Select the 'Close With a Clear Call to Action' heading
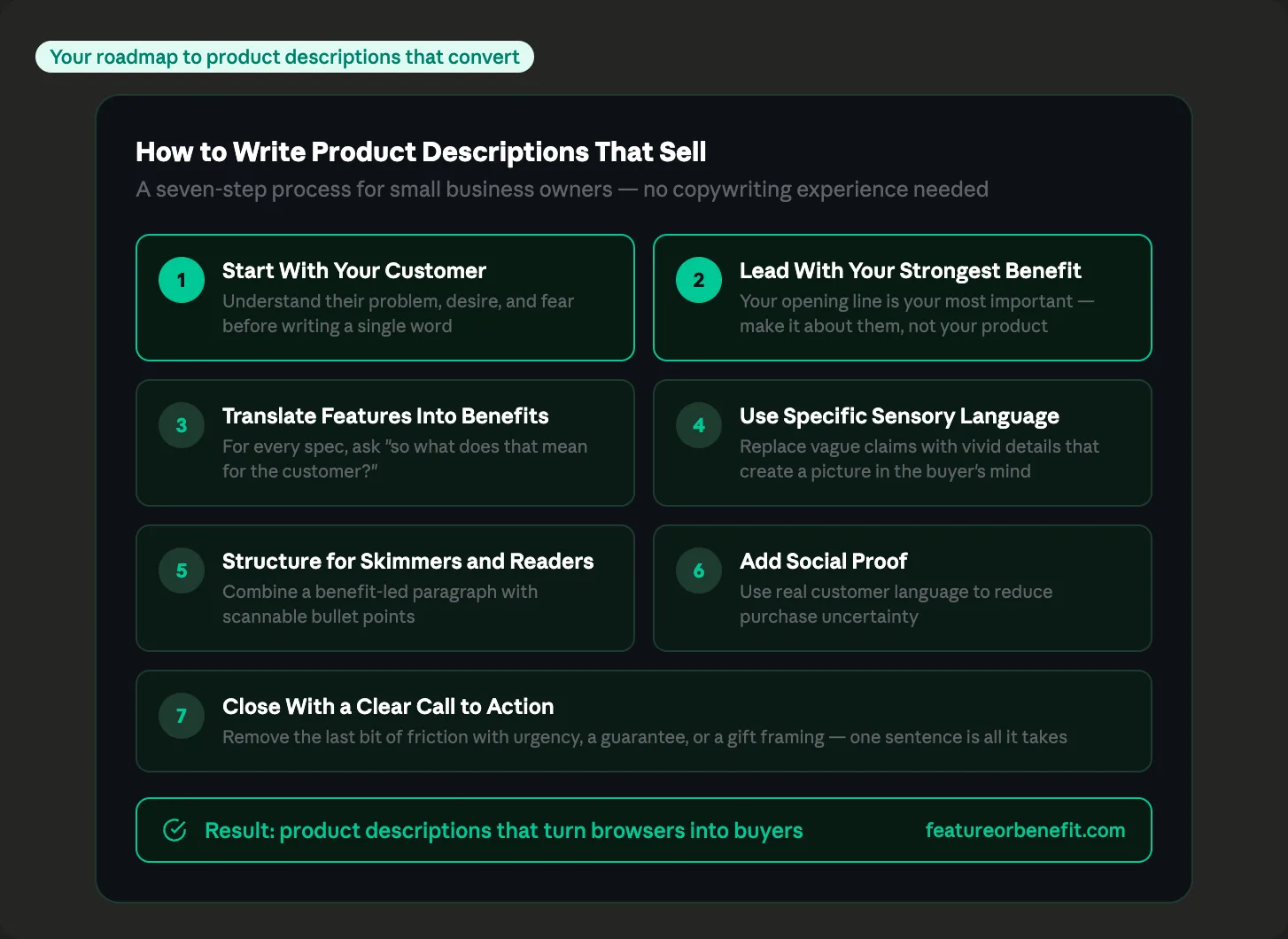The width and height of the screenshot is (1288, 939). (x=388, y=706)
